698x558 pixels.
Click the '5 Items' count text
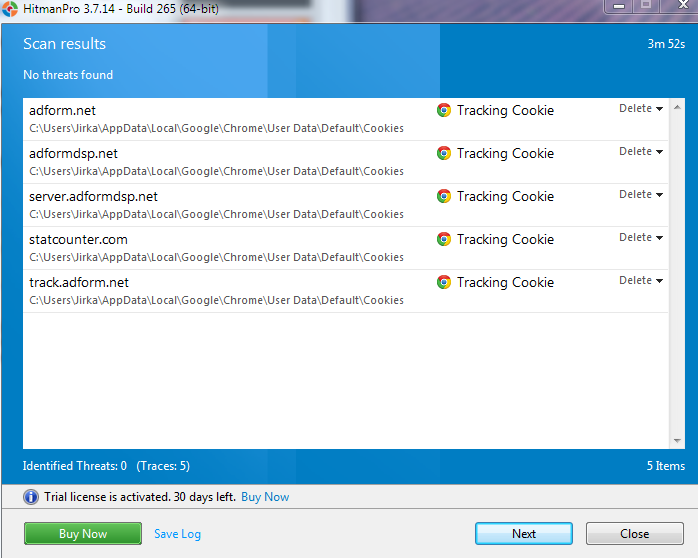click(x=666, y=466)
